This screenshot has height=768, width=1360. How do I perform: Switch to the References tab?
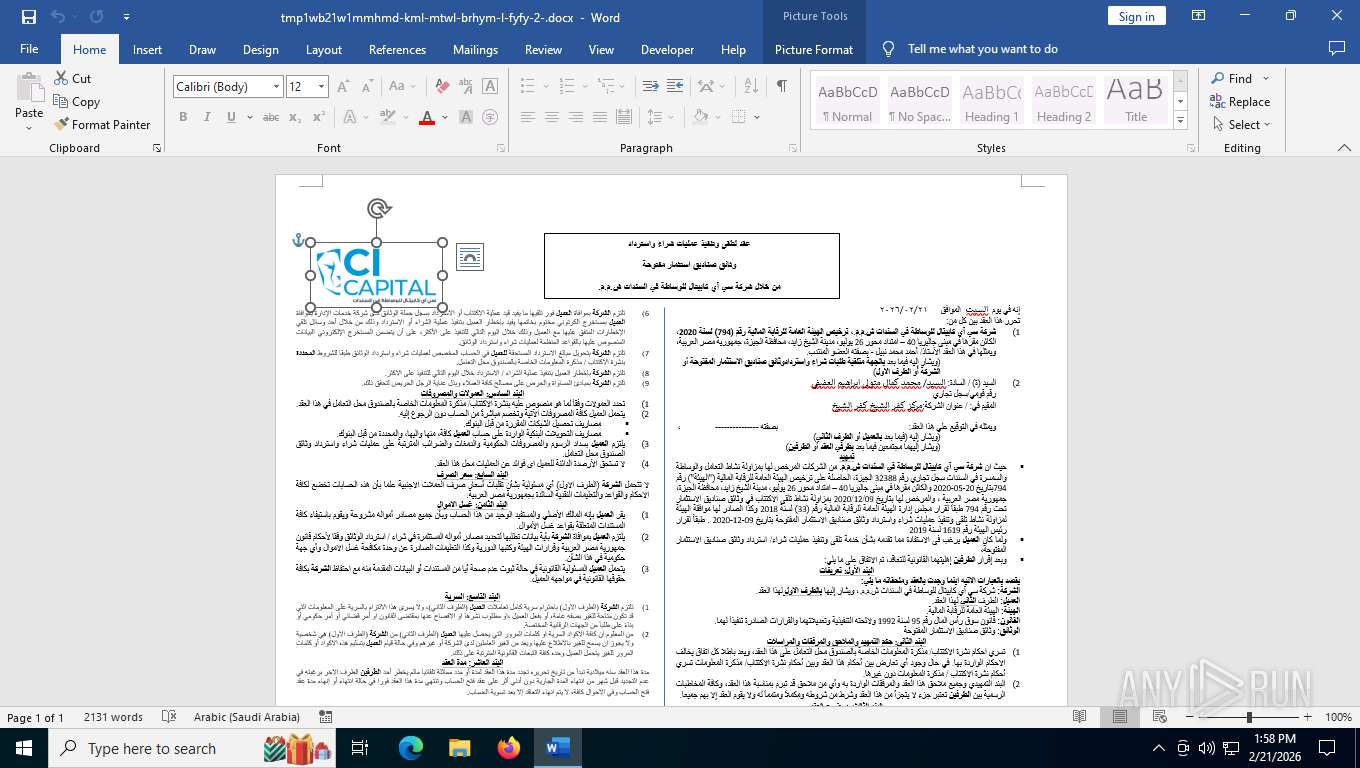pyautogui.click(x=397, y=49)
